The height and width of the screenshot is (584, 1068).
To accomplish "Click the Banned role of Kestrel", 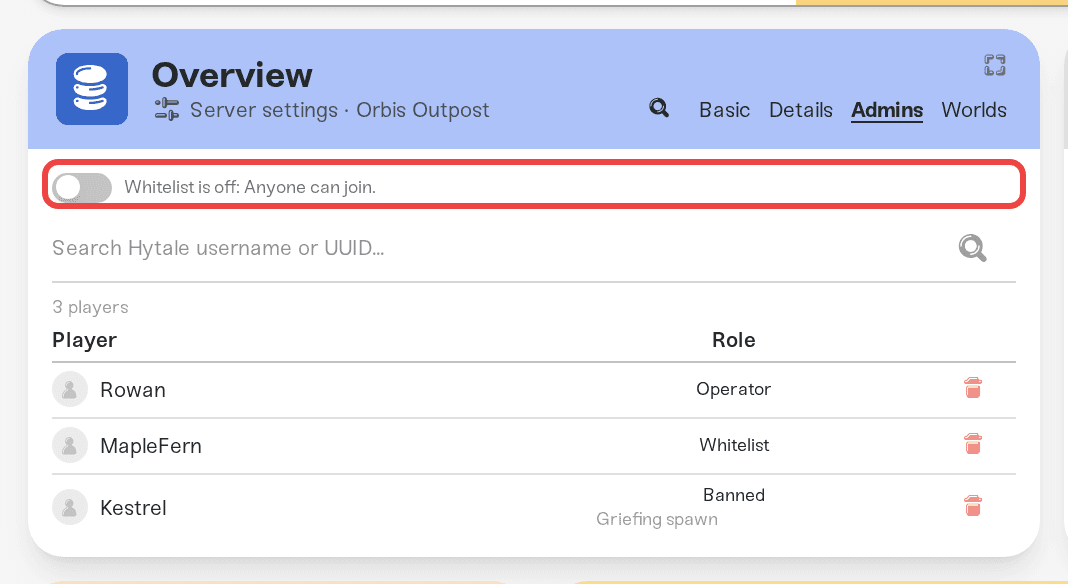I will click(x=734, y=495).
